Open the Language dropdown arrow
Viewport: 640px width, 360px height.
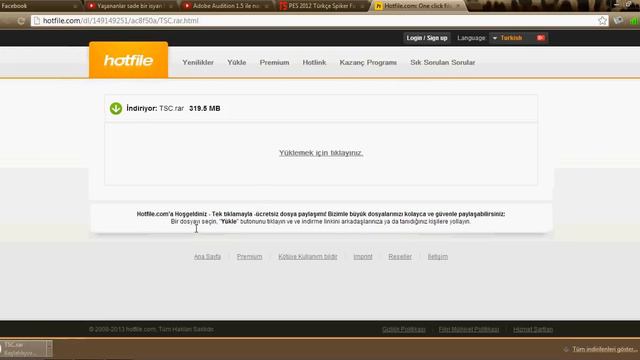[494, 38]
